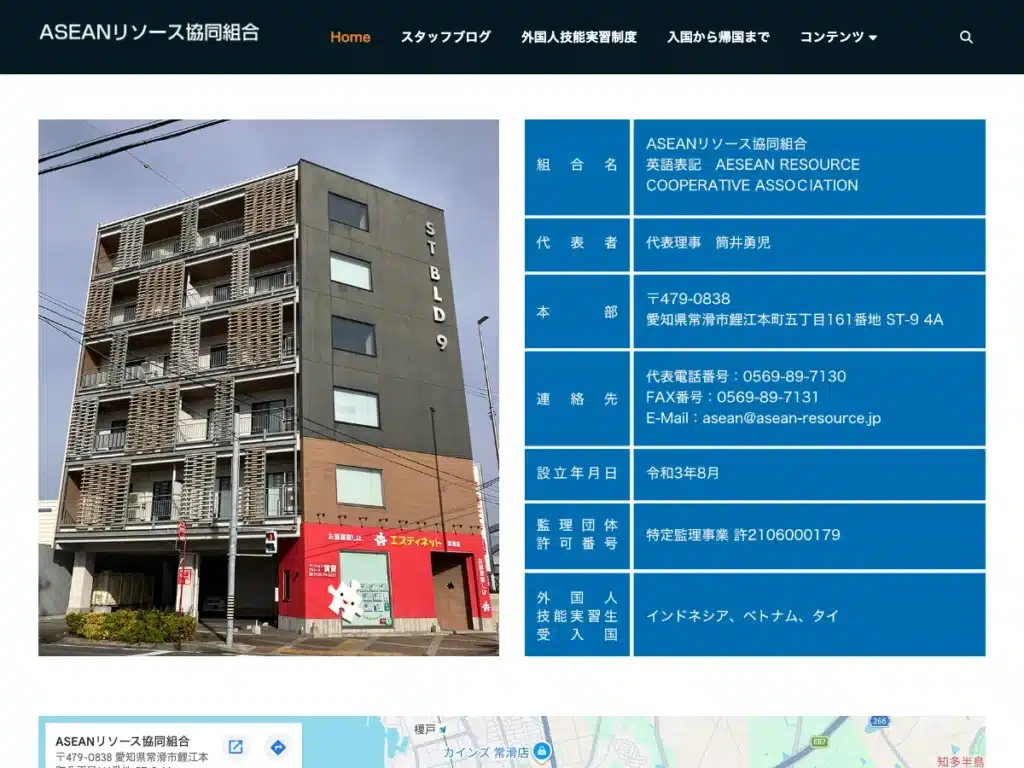Click the ST BLD 9 building photo
The height and width of the screenshot is (768, 1024).
(268, 387)
